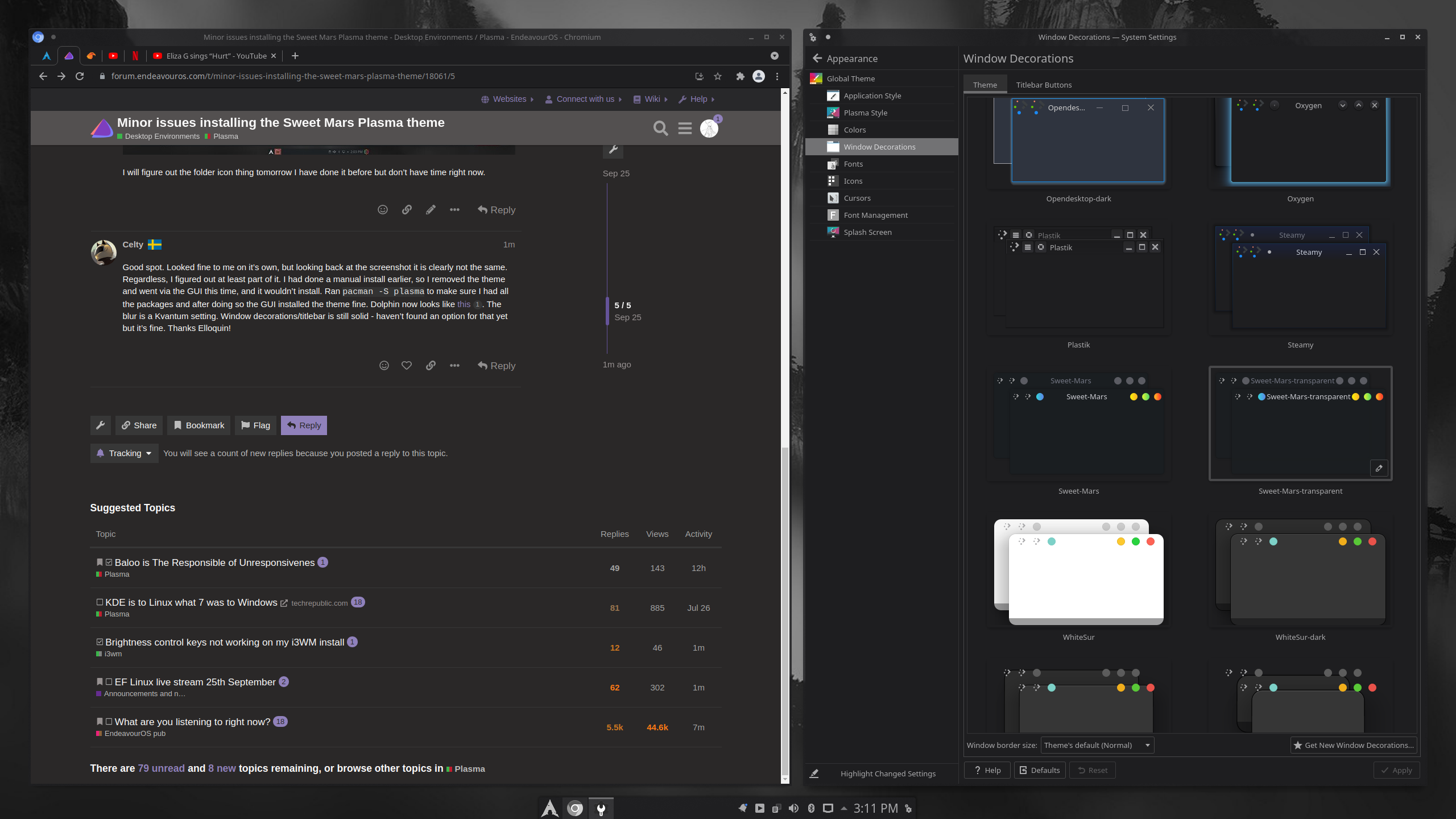The width and height of the screenshot is (1456, 819).
Task: Click the clock in the taskbar
Action: 875,808
